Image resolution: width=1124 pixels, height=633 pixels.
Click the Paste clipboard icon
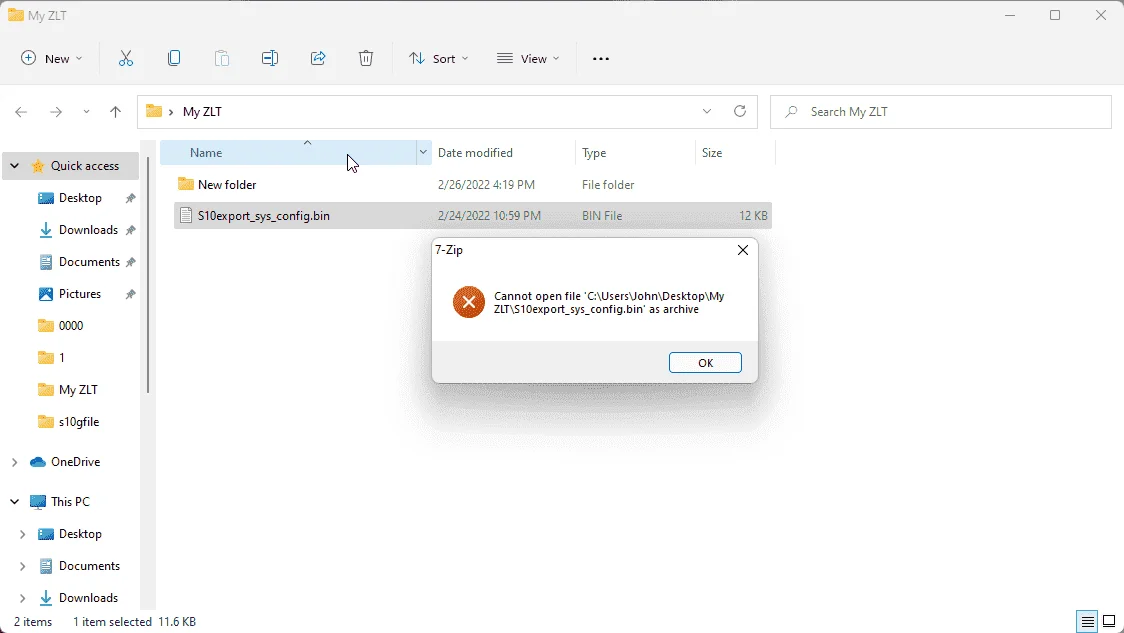coord(222,59)
